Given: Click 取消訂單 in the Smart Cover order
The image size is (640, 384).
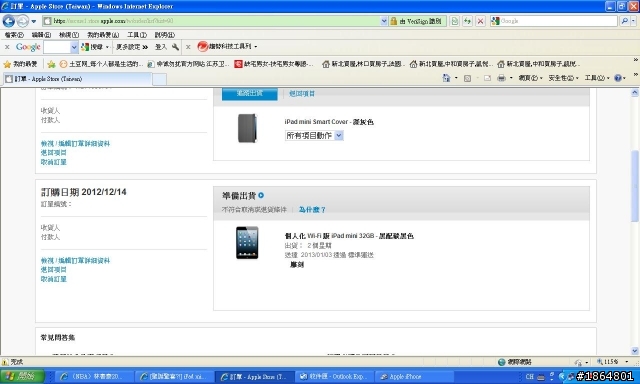Looking at the screenshot, I should coord(53,162).
